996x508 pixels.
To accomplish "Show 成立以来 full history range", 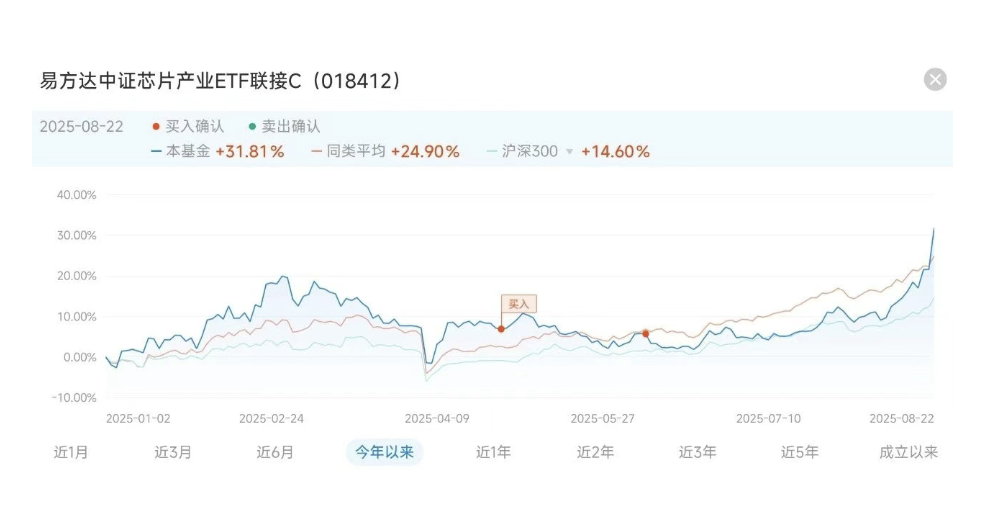I will (908, 452).
